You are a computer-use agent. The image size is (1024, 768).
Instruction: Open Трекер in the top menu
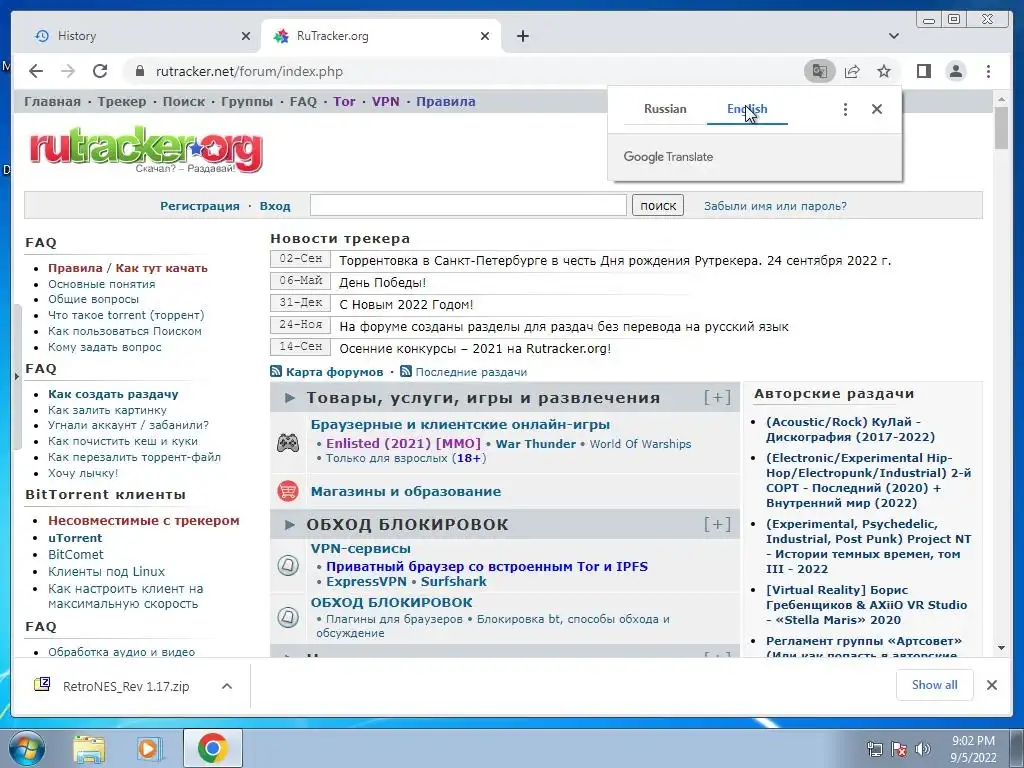click(x=121, y=101)
